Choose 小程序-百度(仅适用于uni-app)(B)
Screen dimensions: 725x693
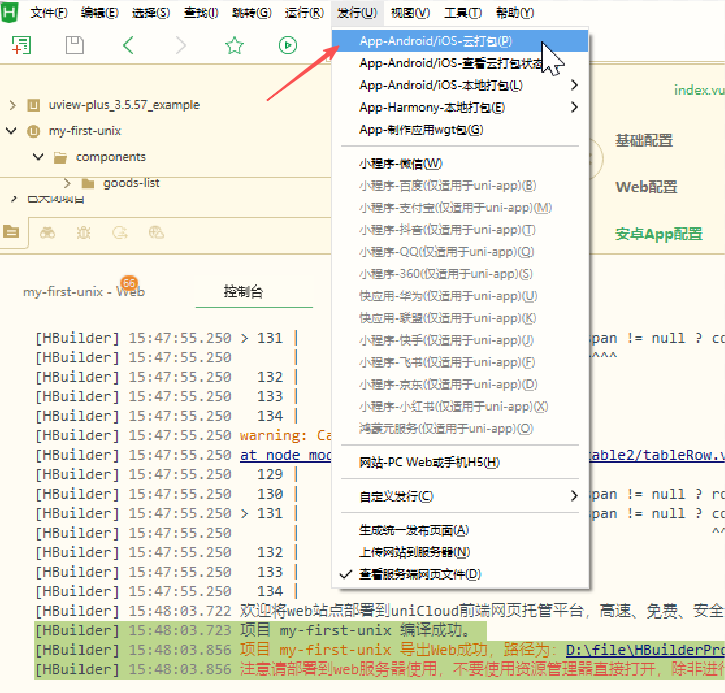coord(460,185)
